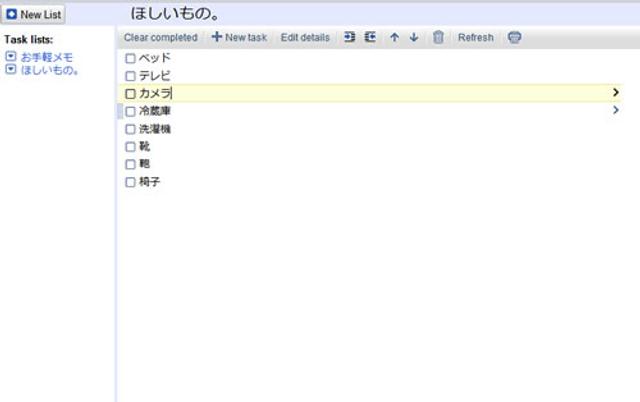Check the テレビ task checkbox

[x=130, y=76]
